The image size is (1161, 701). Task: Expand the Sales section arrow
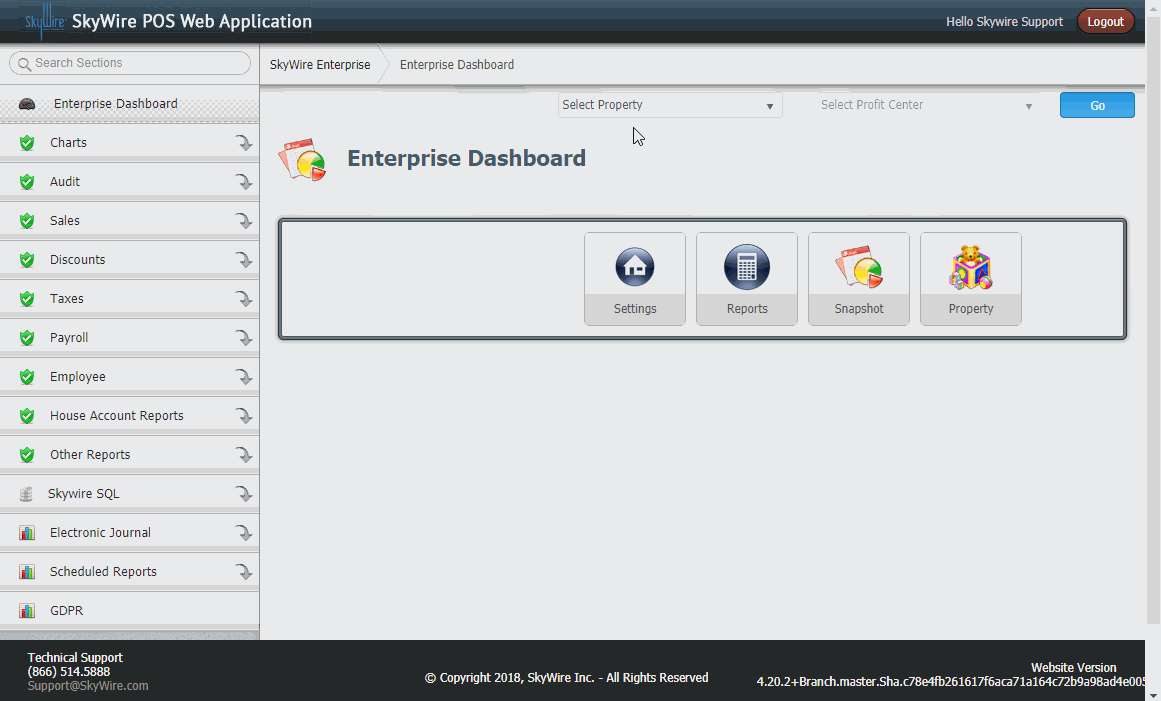click(x=244, y=221)
